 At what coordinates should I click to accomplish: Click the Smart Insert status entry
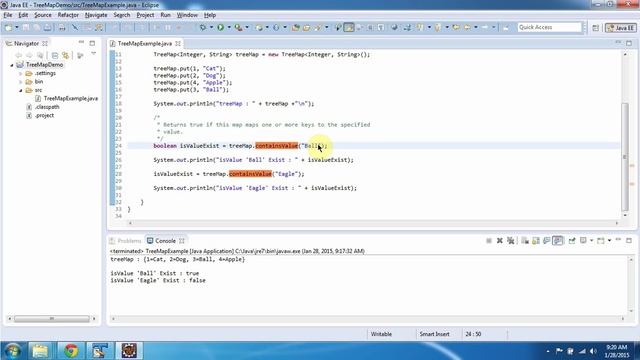pyautogui.click(x=434, y=334)
